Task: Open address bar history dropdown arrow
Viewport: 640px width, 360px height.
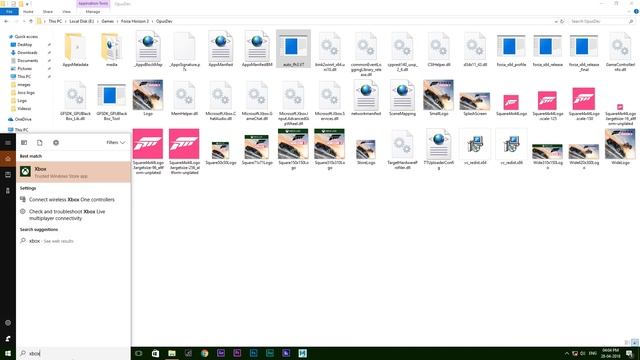Action: click(x=556, y=21)
